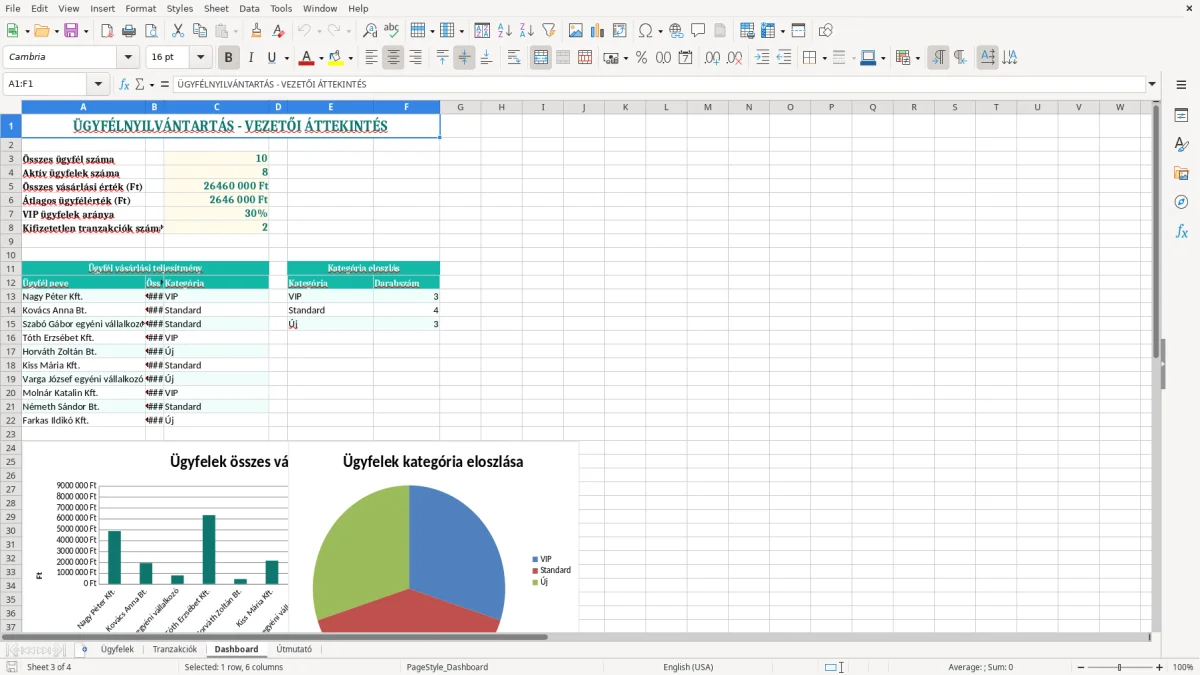This screenshot has height=675, width=1200.
Task: Click the zoom slider in status bar
Action: coord(1120,667)
